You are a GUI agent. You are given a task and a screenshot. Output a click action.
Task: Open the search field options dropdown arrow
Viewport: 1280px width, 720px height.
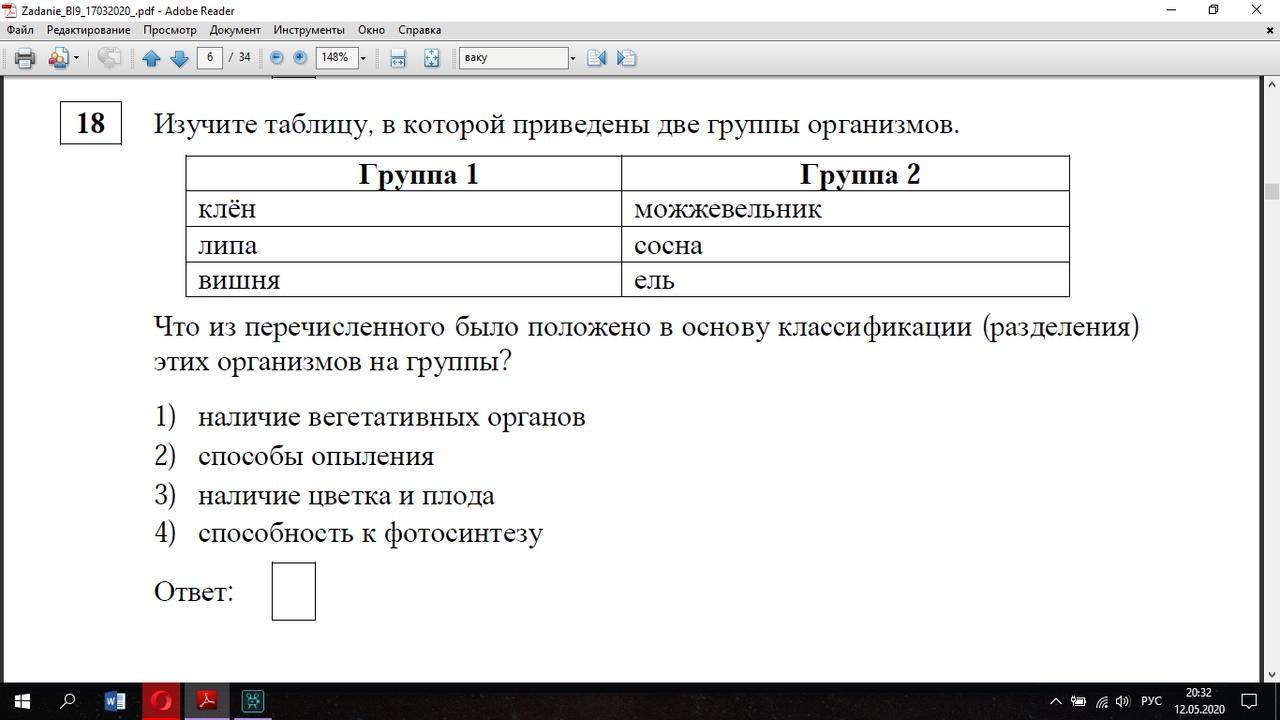point(573,58)
